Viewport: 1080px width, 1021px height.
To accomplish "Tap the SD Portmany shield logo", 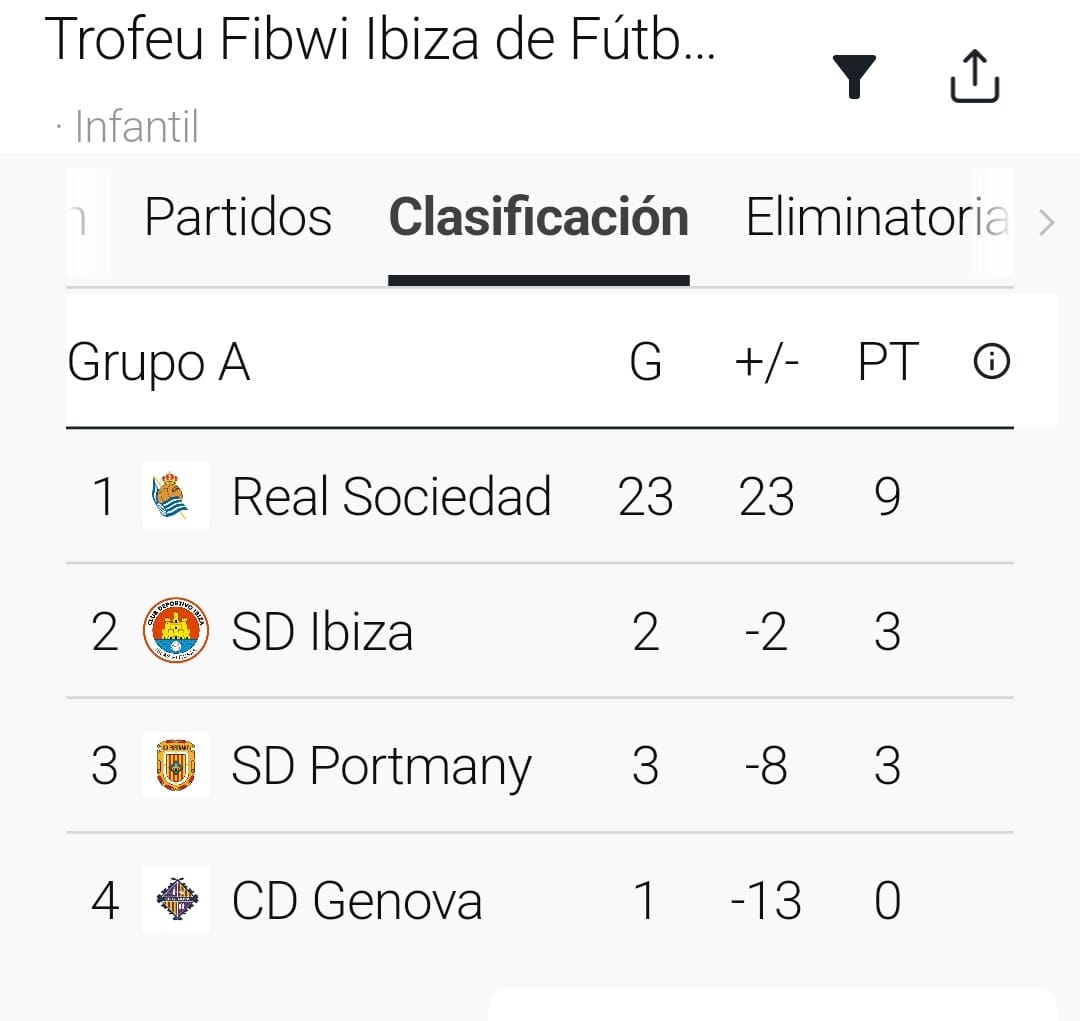I will click(175, 765).
